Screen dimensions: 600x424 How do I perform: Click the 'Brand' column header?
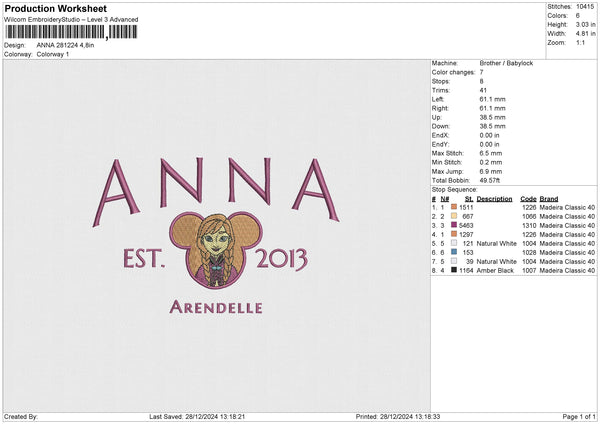click(549, 199)
